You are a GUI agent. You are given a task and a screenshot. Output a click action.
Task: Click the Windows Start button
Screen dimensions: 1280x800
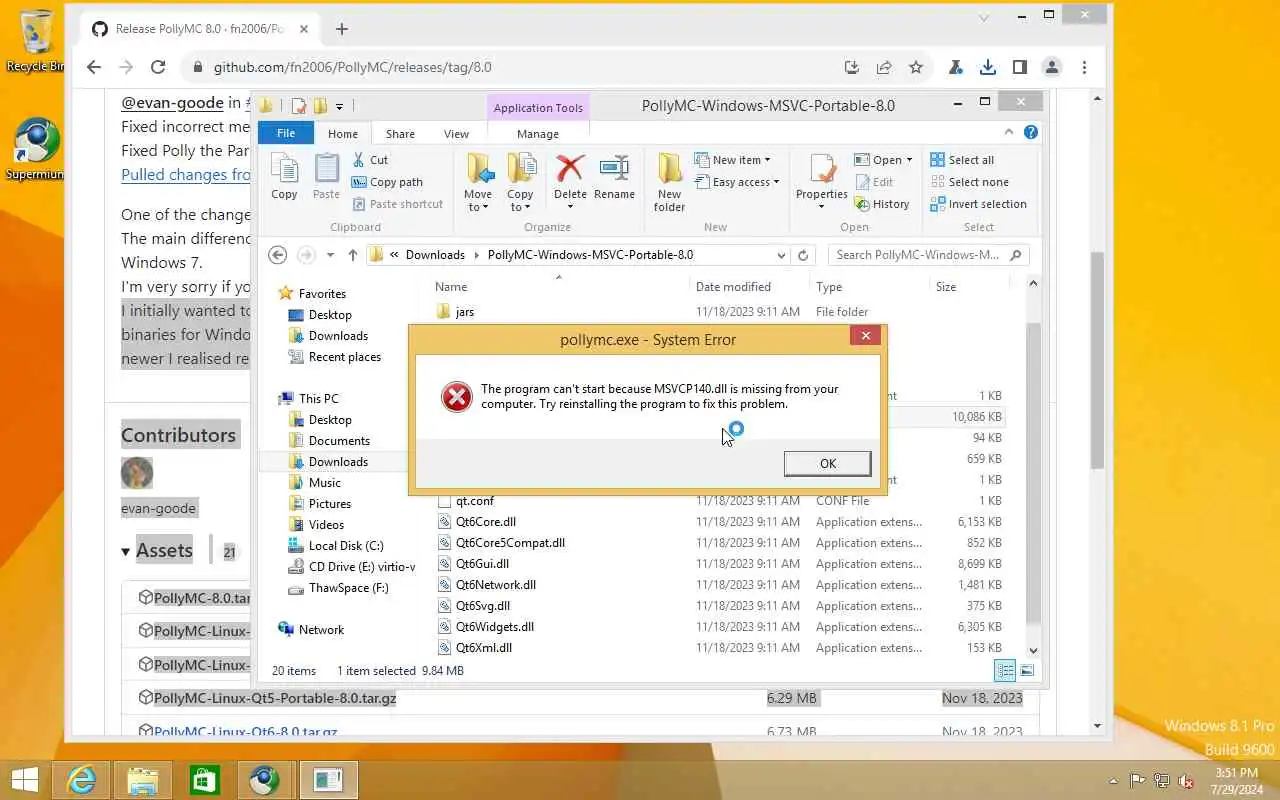pos(24,780)
